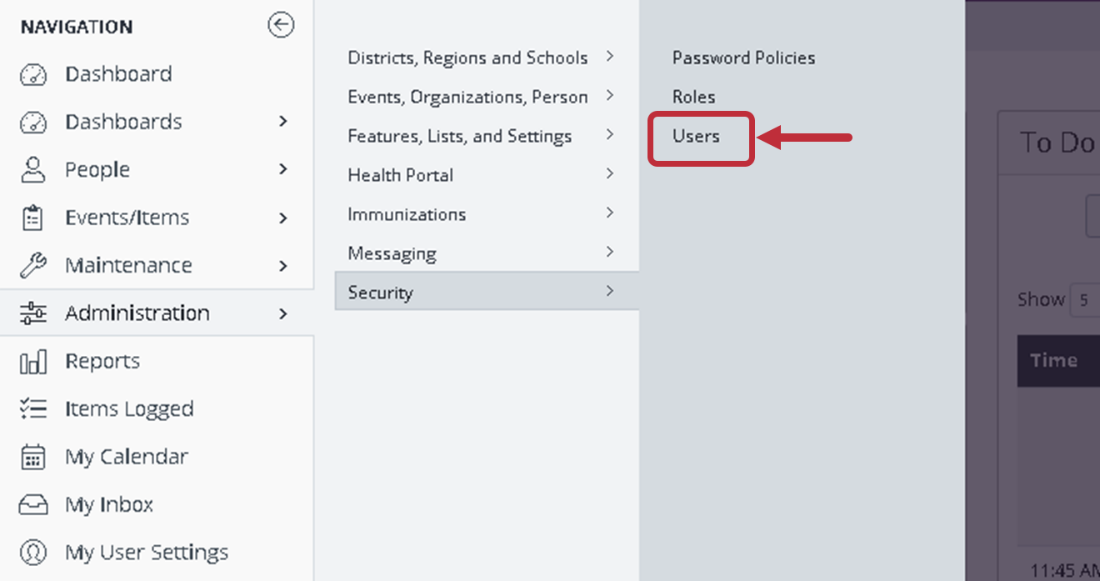Open the Messaging menu item
This screenshot has height=581, width=1100.
click(392, 253)
